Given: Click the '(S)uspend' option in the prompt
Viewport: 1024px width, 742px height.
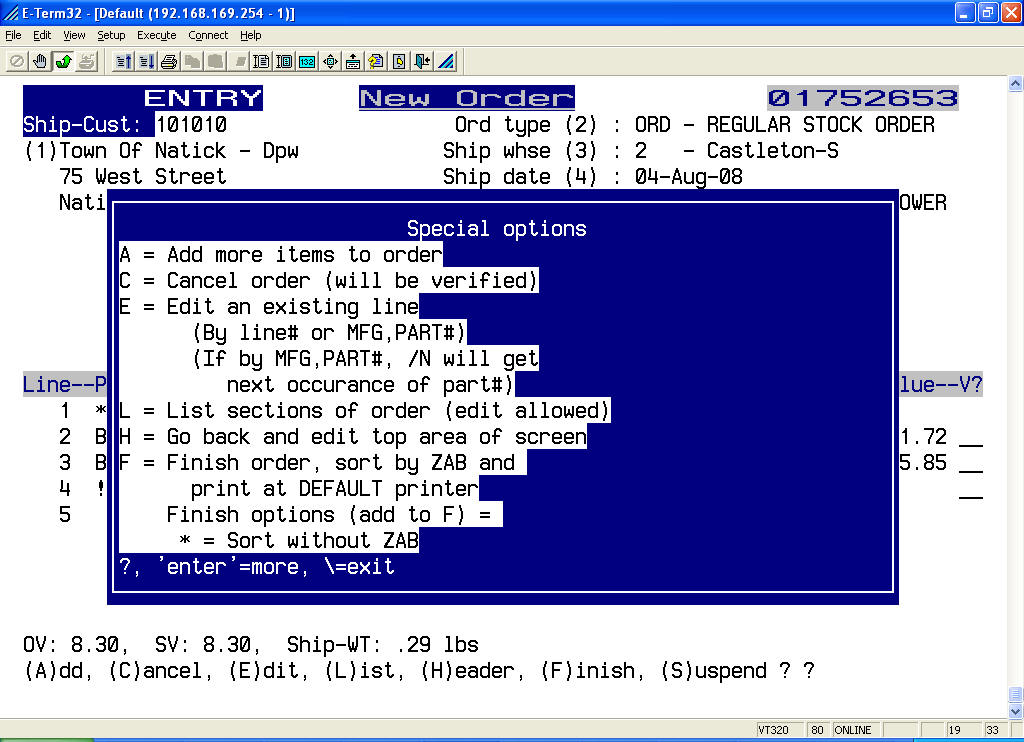Looking at the screenshot, I should pos(713,671).
